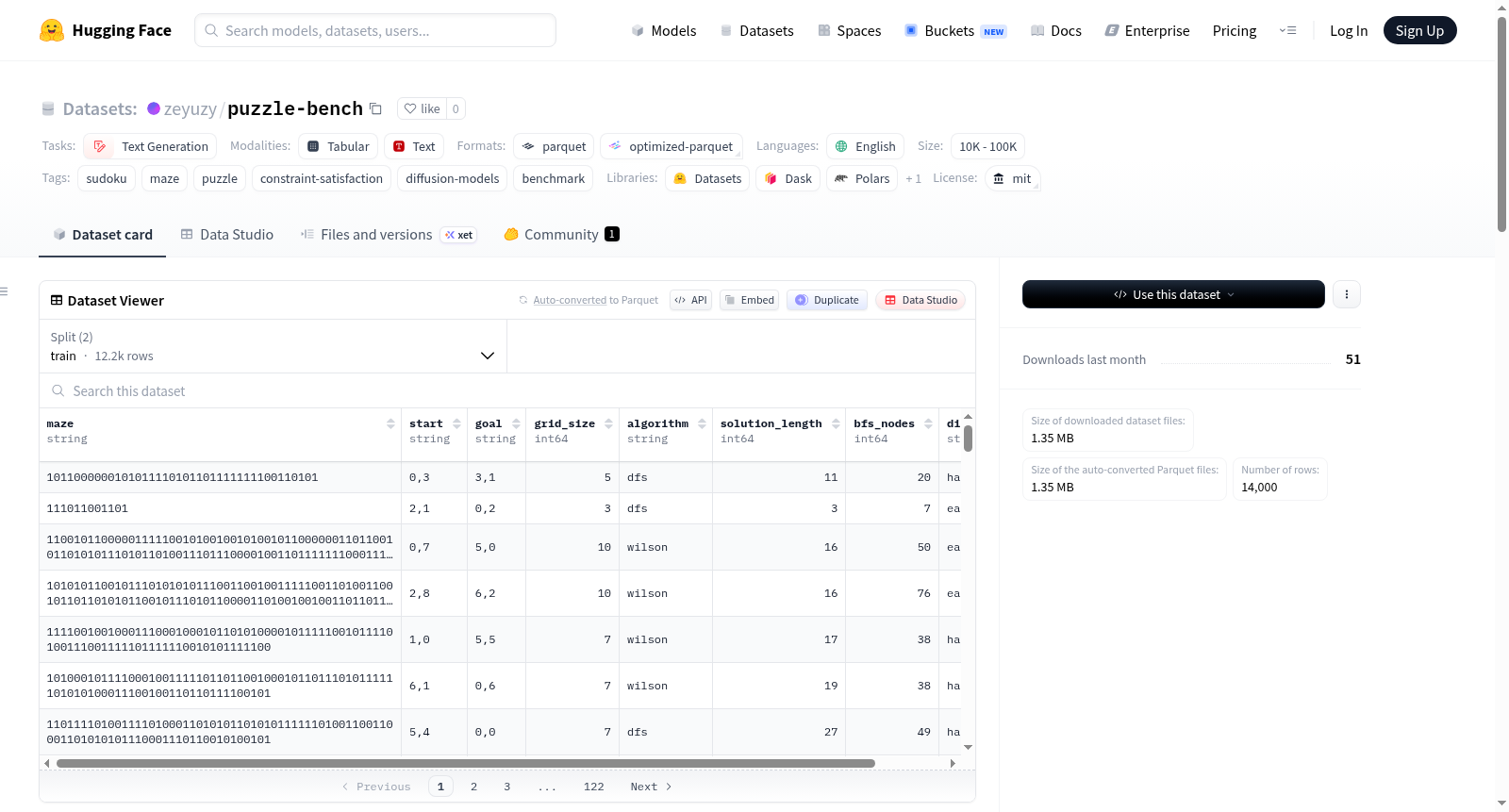The image size is (1509, 812).
Task: Click the Text Generation task tag
Action: tap(150, 146)
